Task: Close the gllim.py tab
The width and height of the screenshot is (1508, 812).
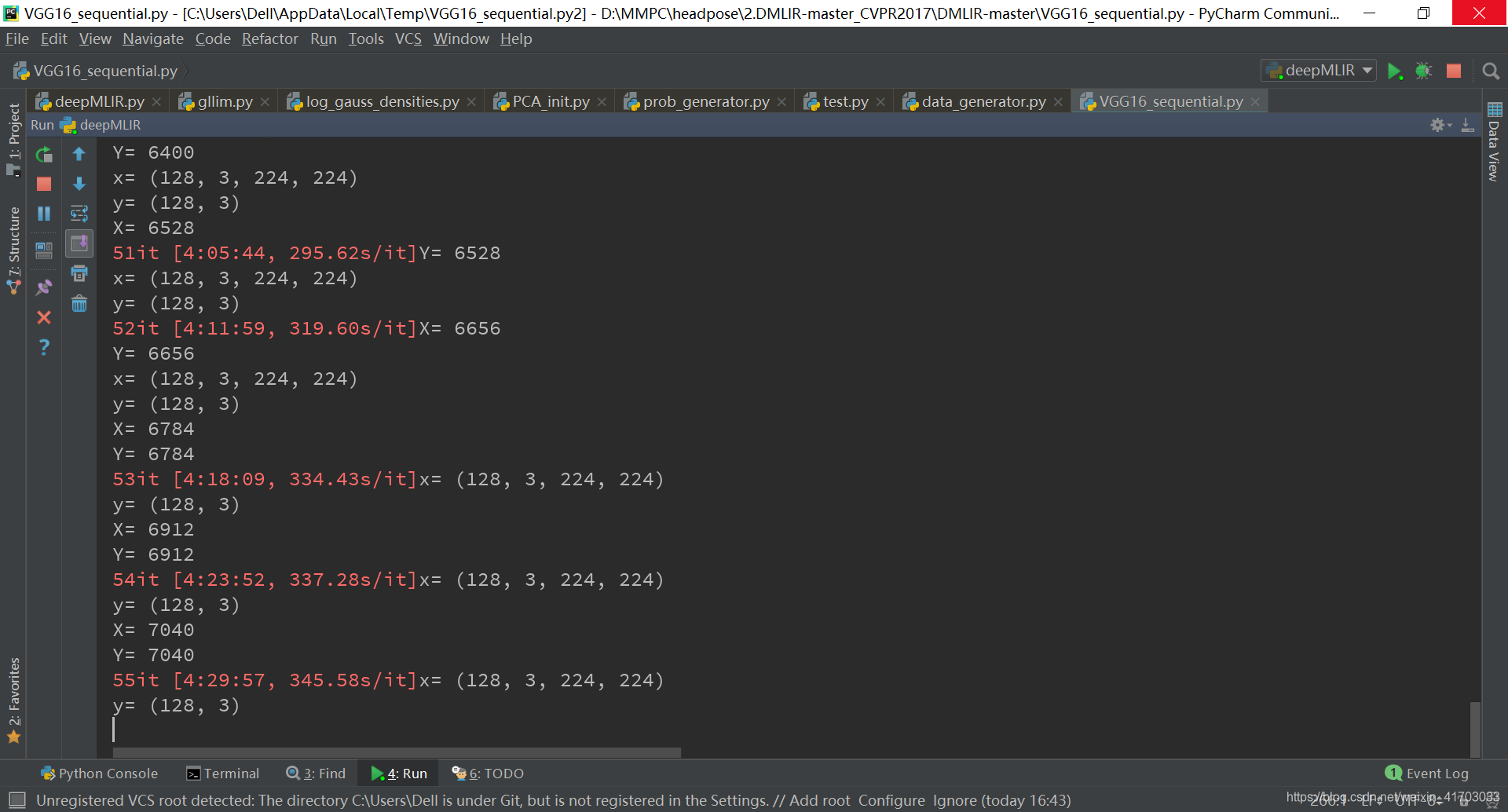Action: tap(265, 102)
